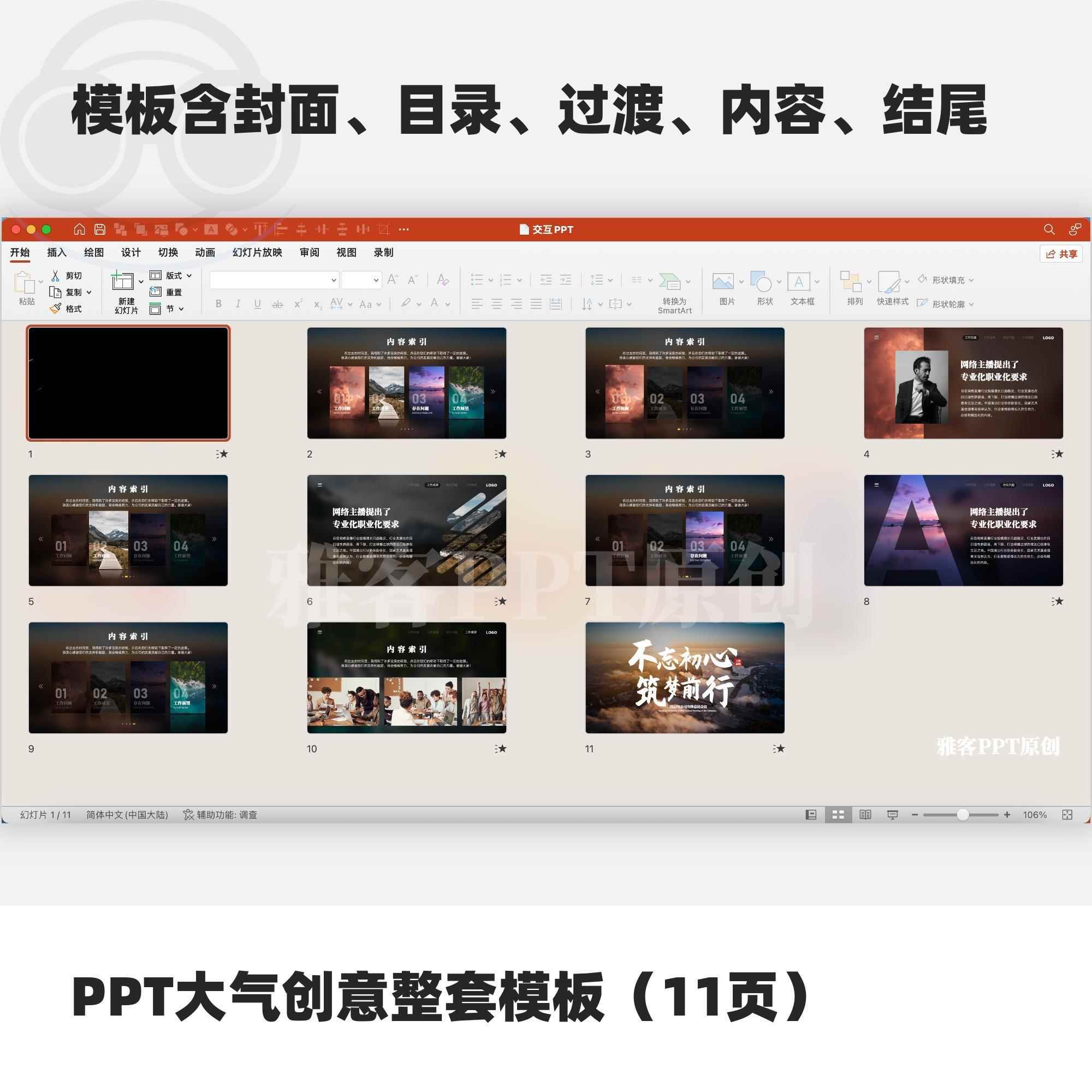Switch to reading view in status bar

click(x=865, y=815)
